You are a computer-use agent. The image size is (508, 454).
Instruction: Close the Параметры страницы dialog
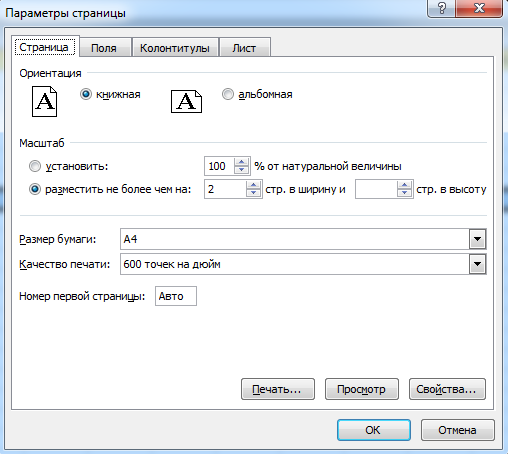pyautogui.click(x=479, y=8)
